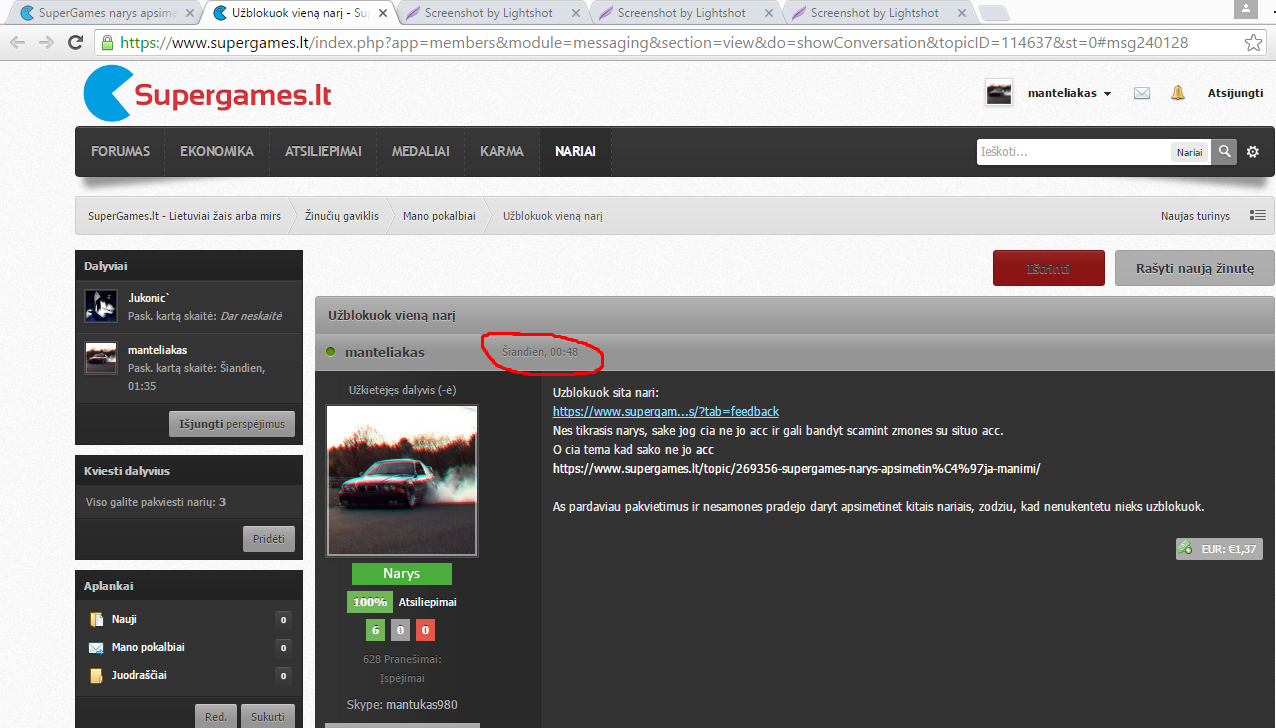
Task: Open the FORUMAS navigation menu item
Action: tap(121, 152)
